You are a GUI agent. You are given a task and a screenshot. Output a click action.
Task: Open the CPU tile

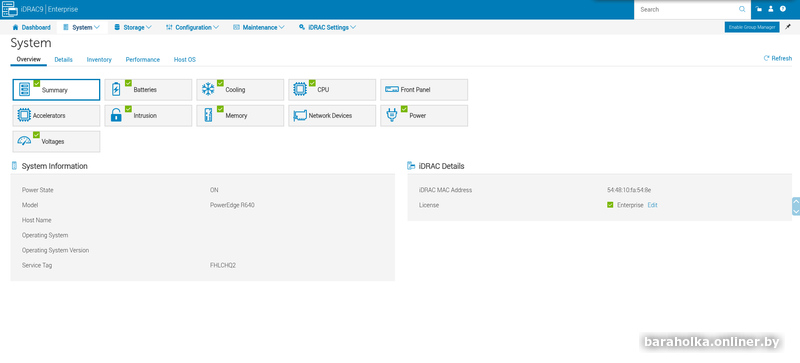click(332, 90)
